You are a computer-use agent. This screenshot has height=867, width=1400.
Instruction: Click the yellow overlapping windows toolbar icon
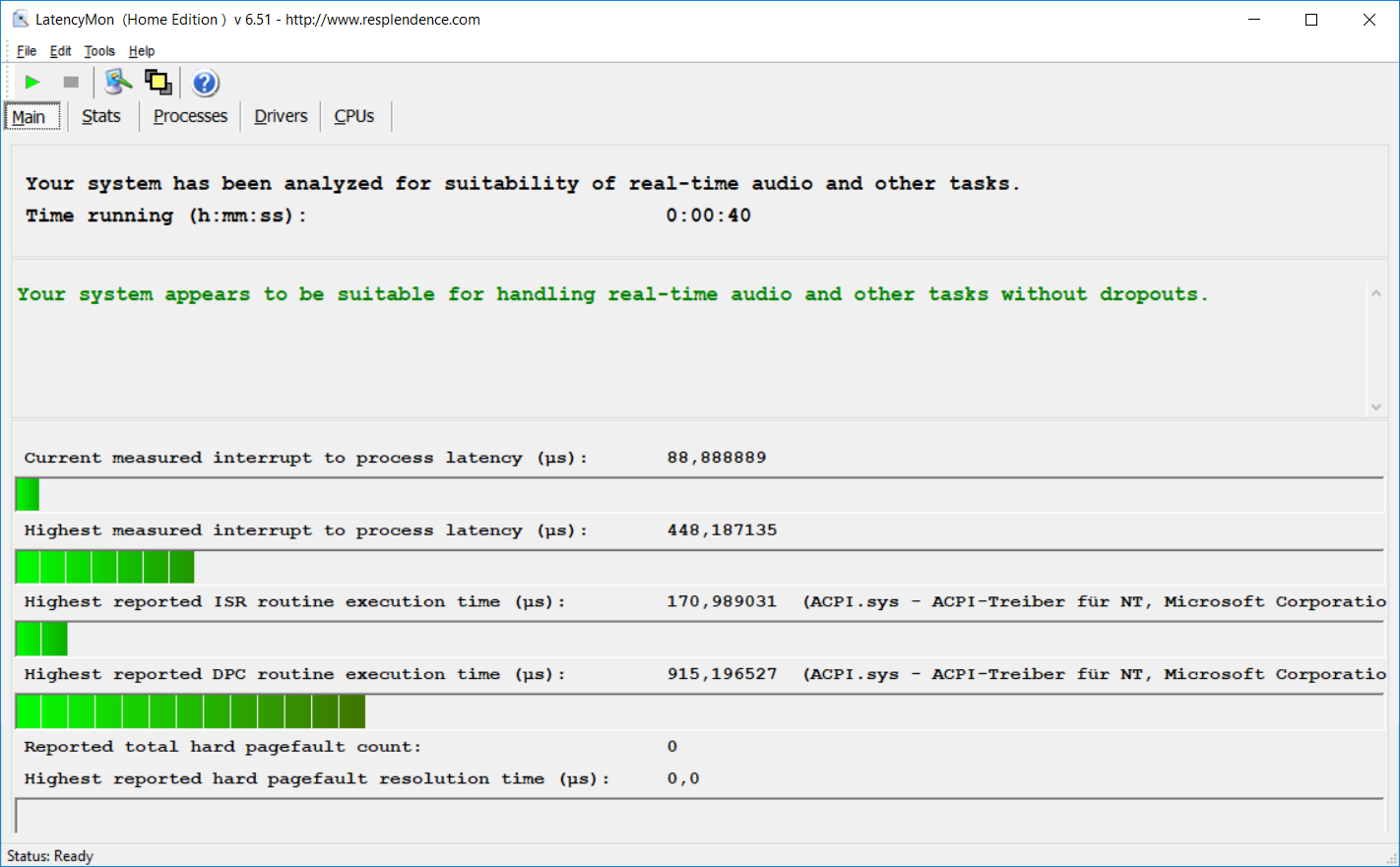pyautogui.click(x=159, y=83)
